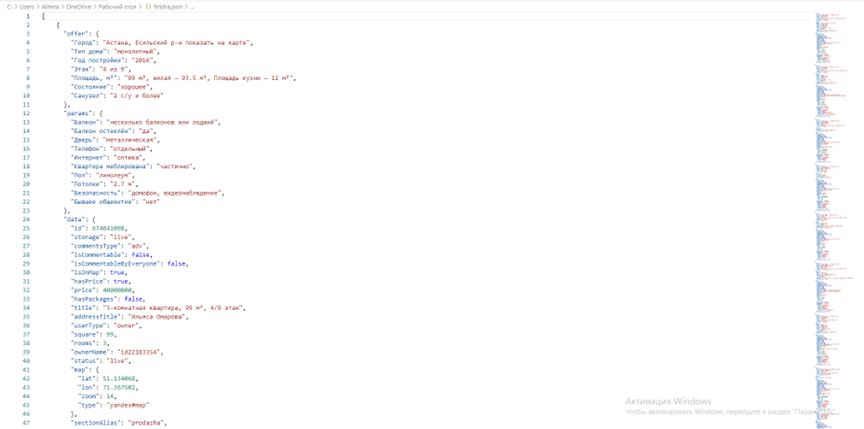
Task: Click the lat value 51.134068
Action: [x=117, y=379]
